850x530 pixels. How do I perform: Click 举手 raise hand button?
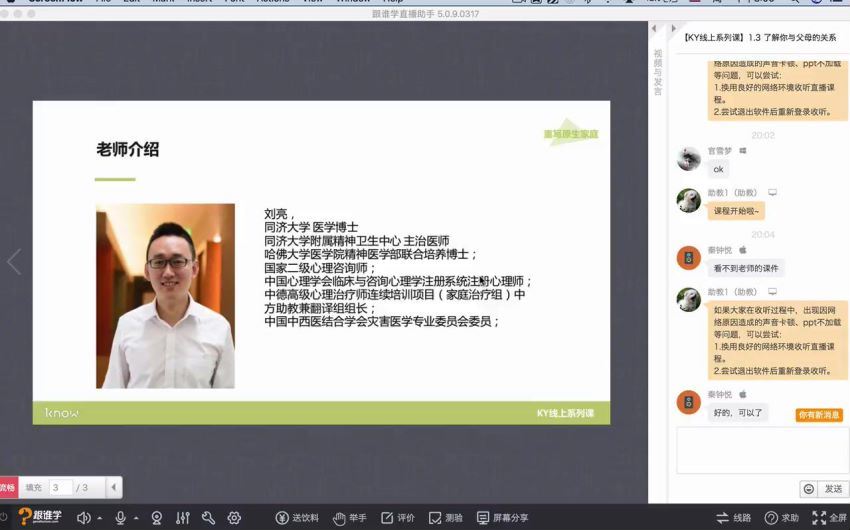pos(350,518)
